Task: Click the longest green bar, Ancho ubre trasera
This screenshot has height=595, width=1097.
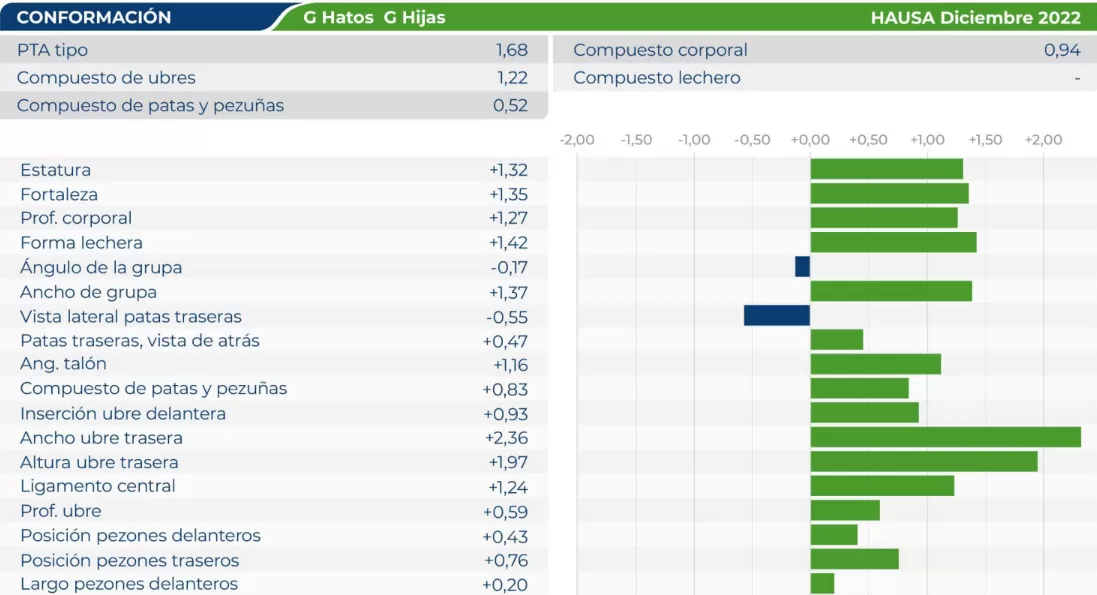Action: point(945,437)
